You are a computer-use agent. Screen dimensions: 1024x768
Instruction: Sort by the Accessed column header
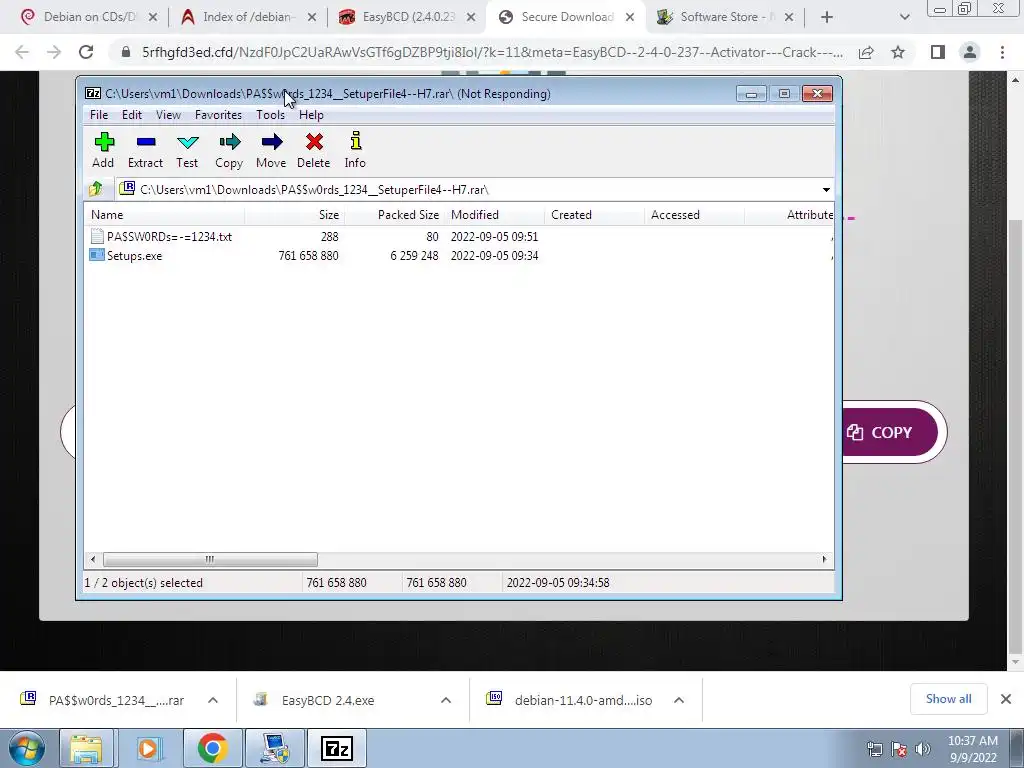695,215
